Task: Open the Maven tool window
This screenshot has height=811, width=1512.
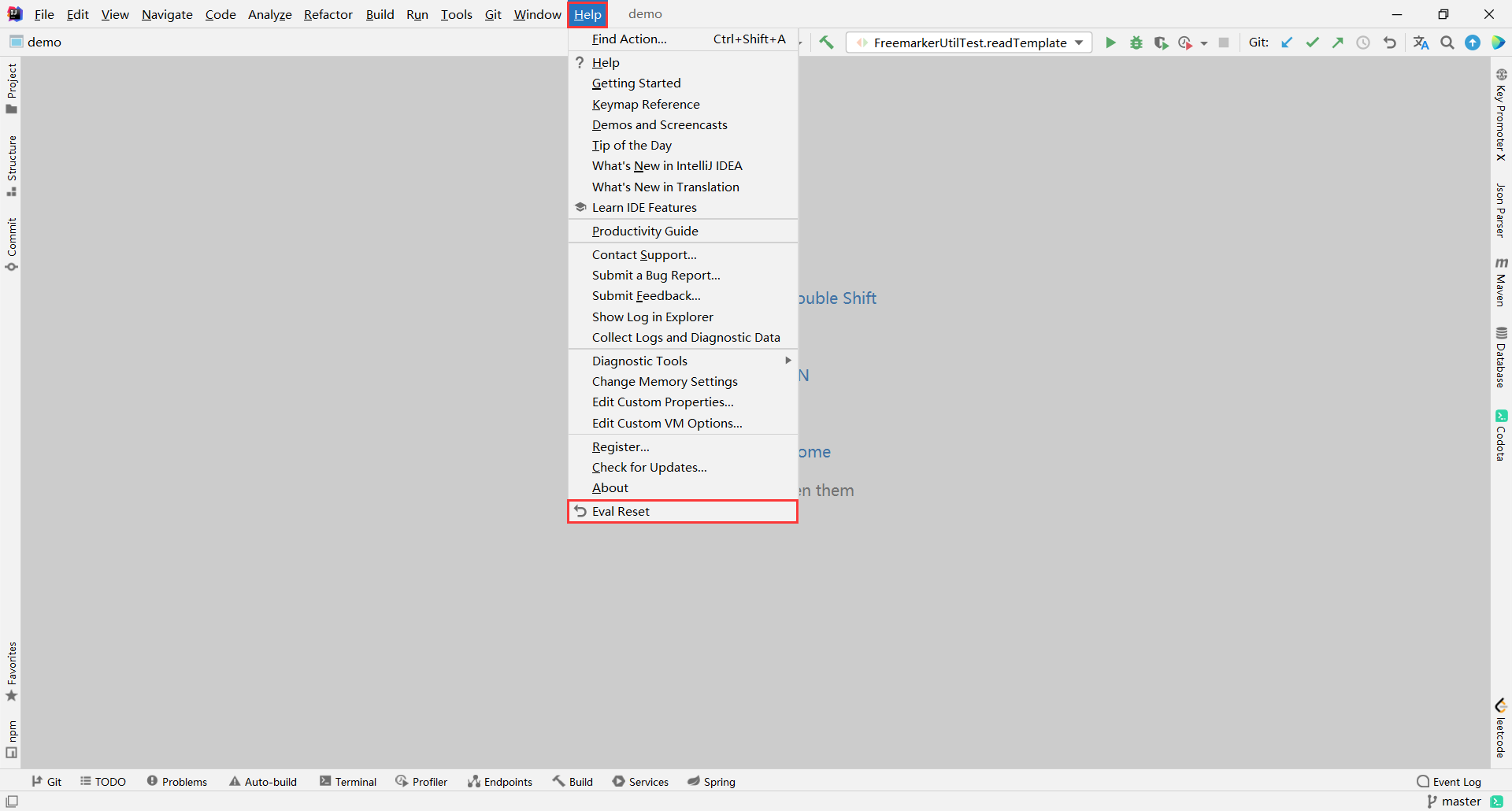Action: click(1501, 282)
